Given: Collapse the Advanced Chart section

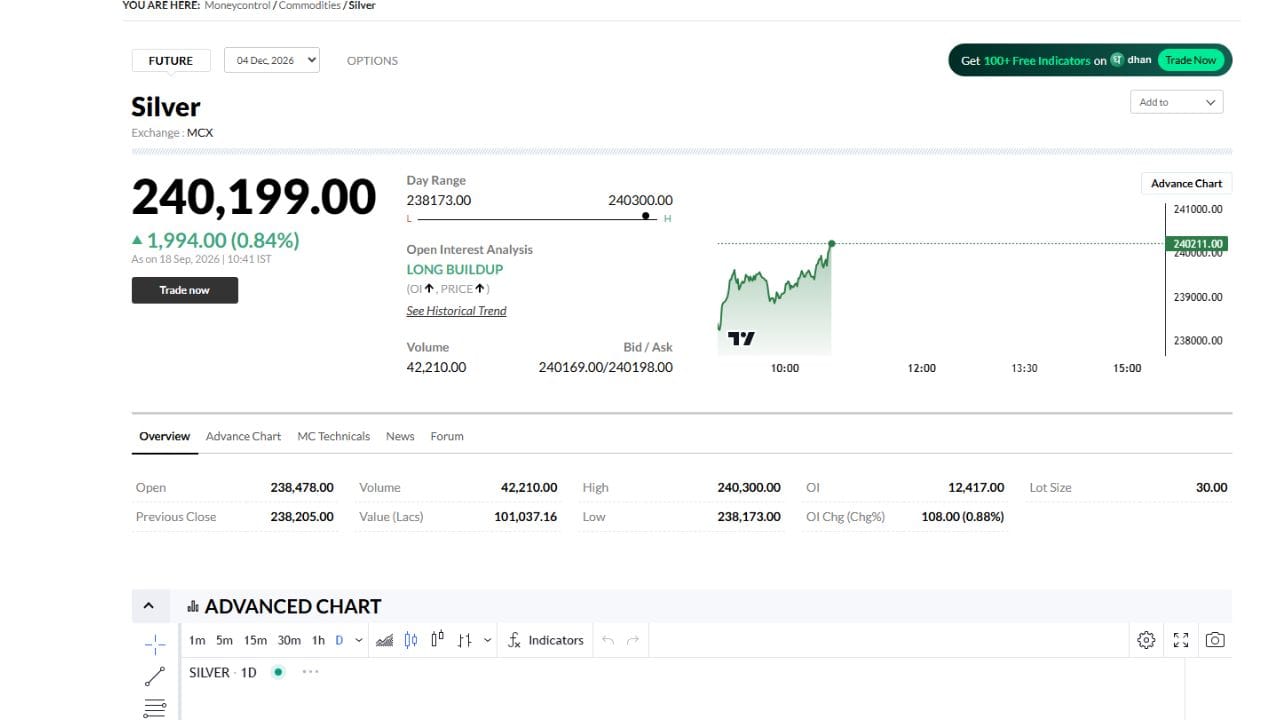Looking at the screenshot, I should pos(149,606).
